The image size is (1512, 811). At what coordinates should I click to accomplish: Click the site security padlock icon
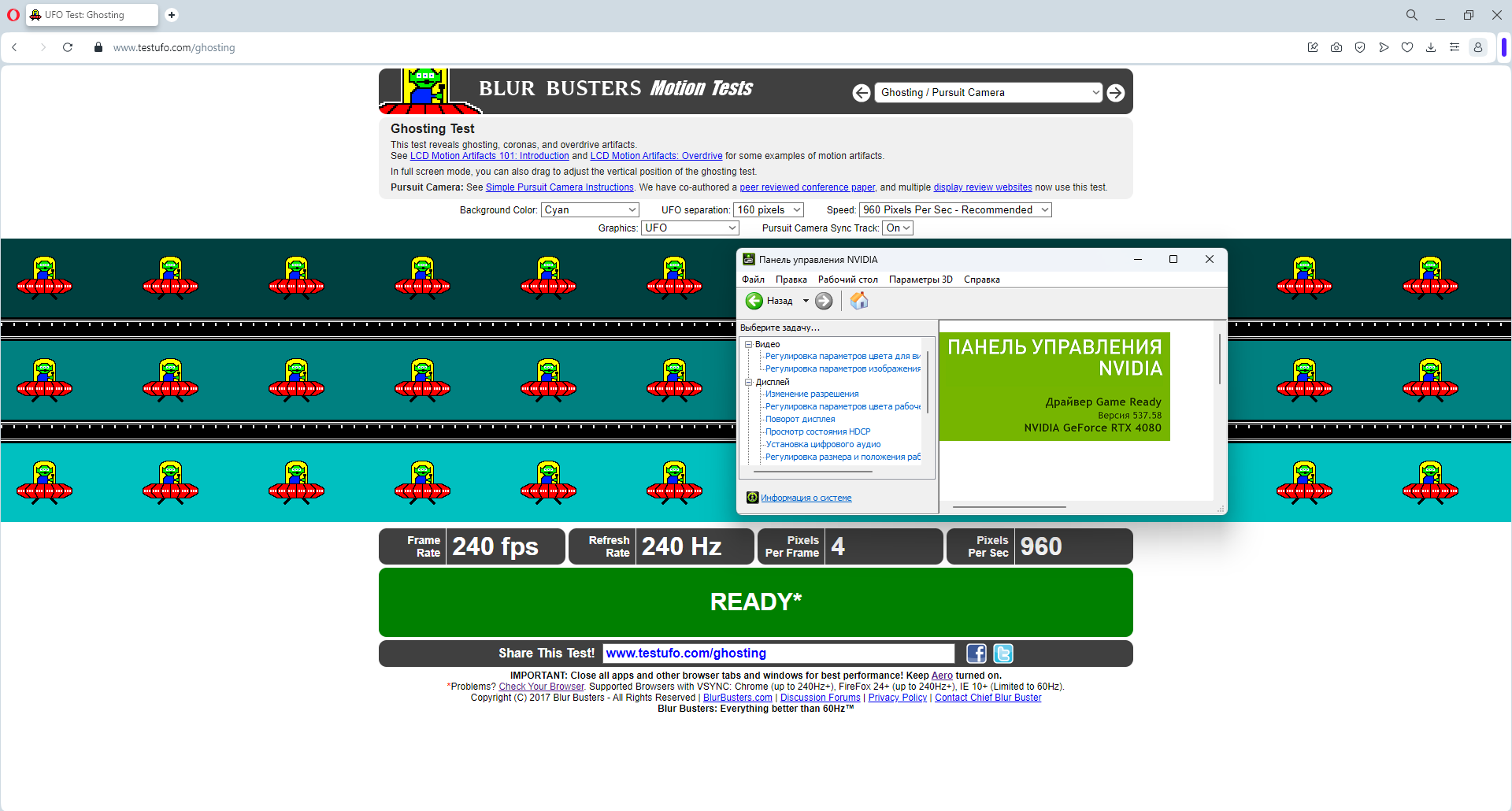click(98, 47)
